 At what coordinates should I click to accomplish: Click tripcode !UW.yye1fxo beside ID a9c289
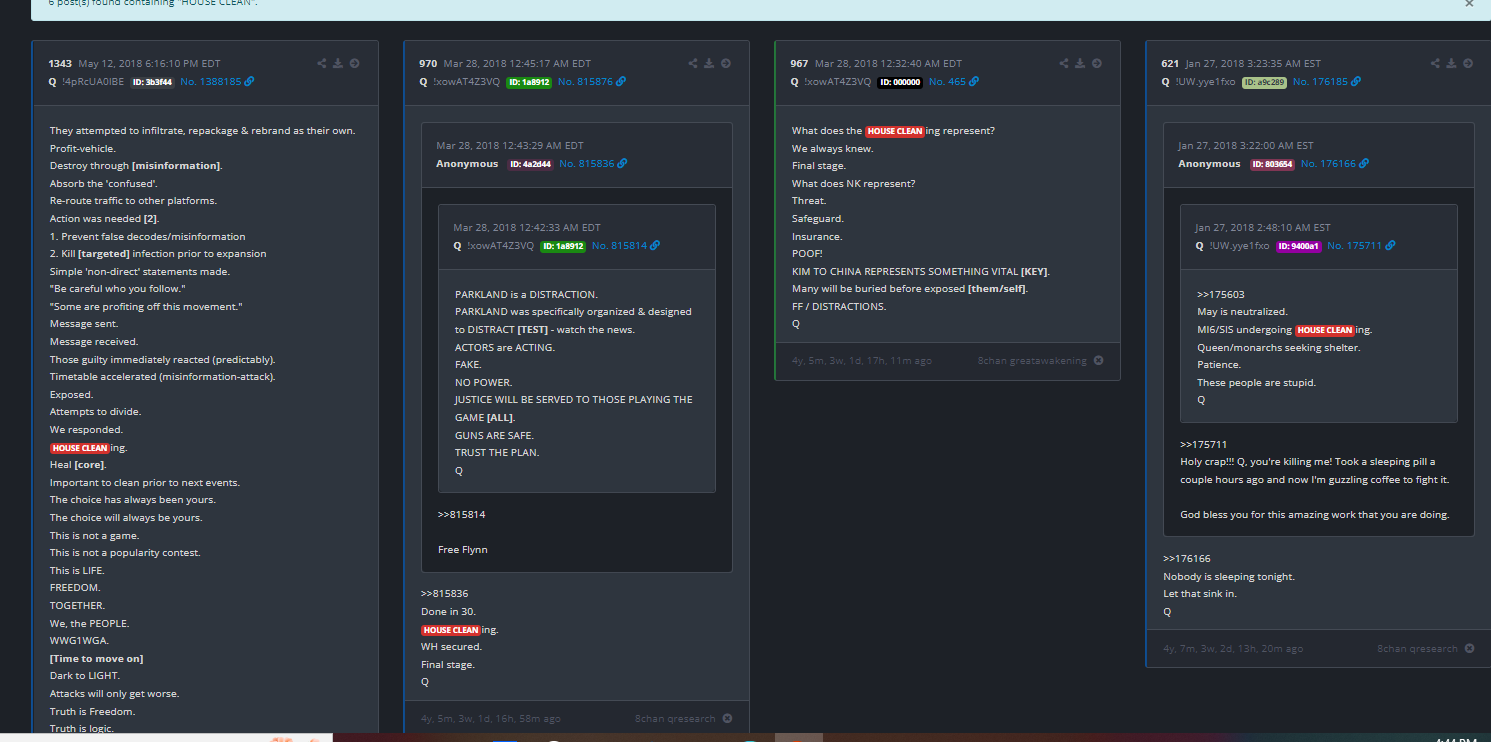pos(1206,81)
